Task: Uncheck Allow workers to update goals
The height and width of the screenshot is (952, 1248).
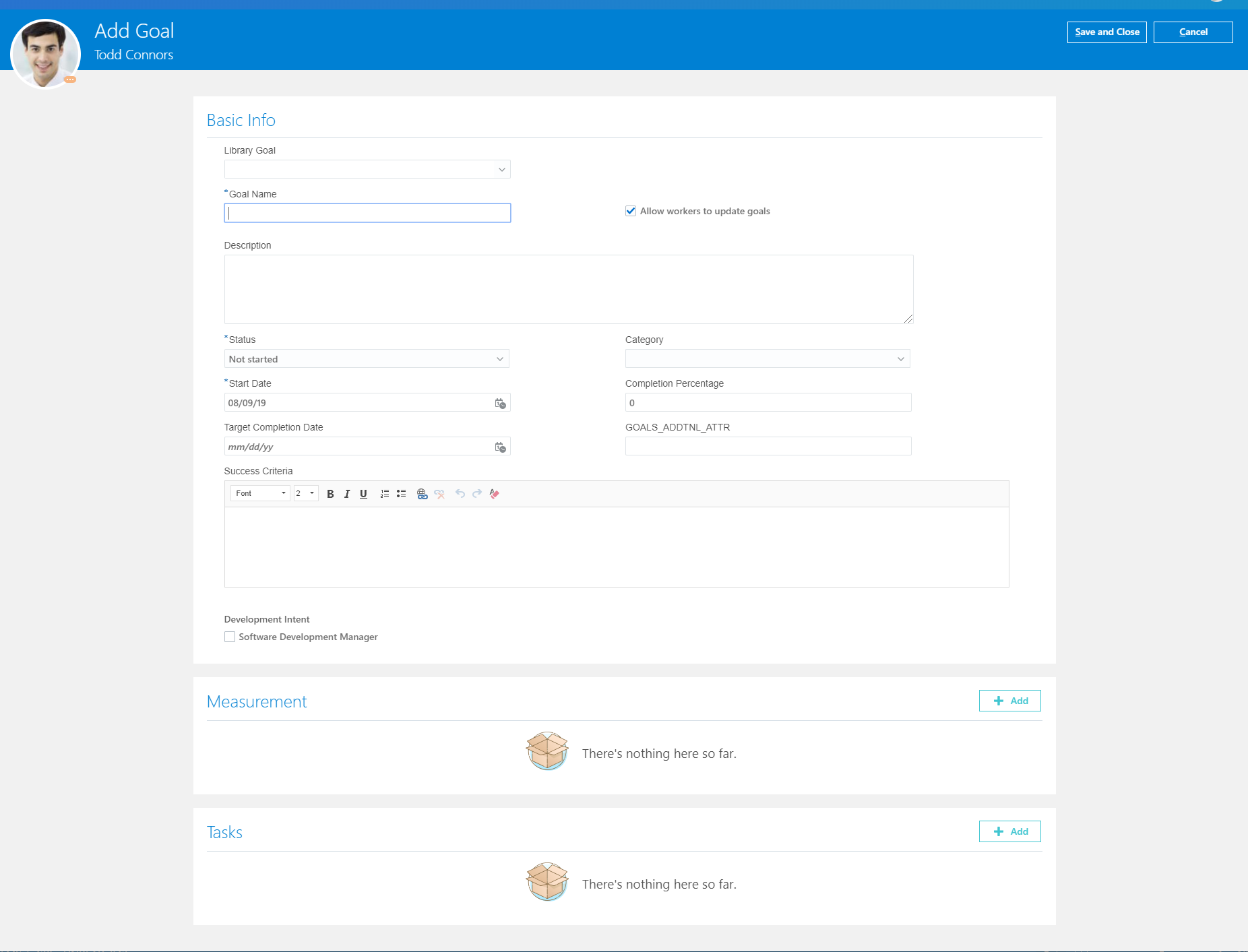Action: (x=630, y=210)
